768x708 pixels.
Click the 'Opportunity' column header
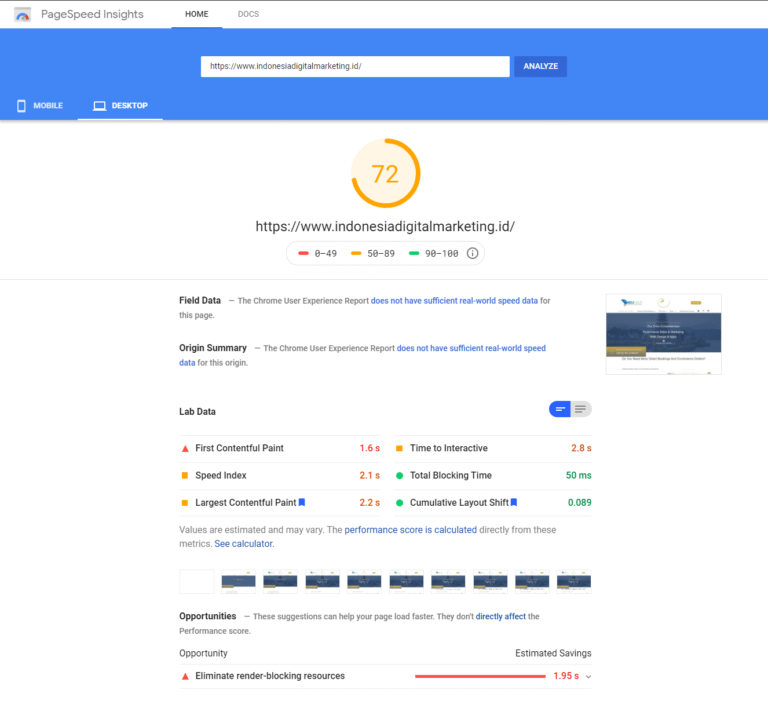click(x=203, y=653)
